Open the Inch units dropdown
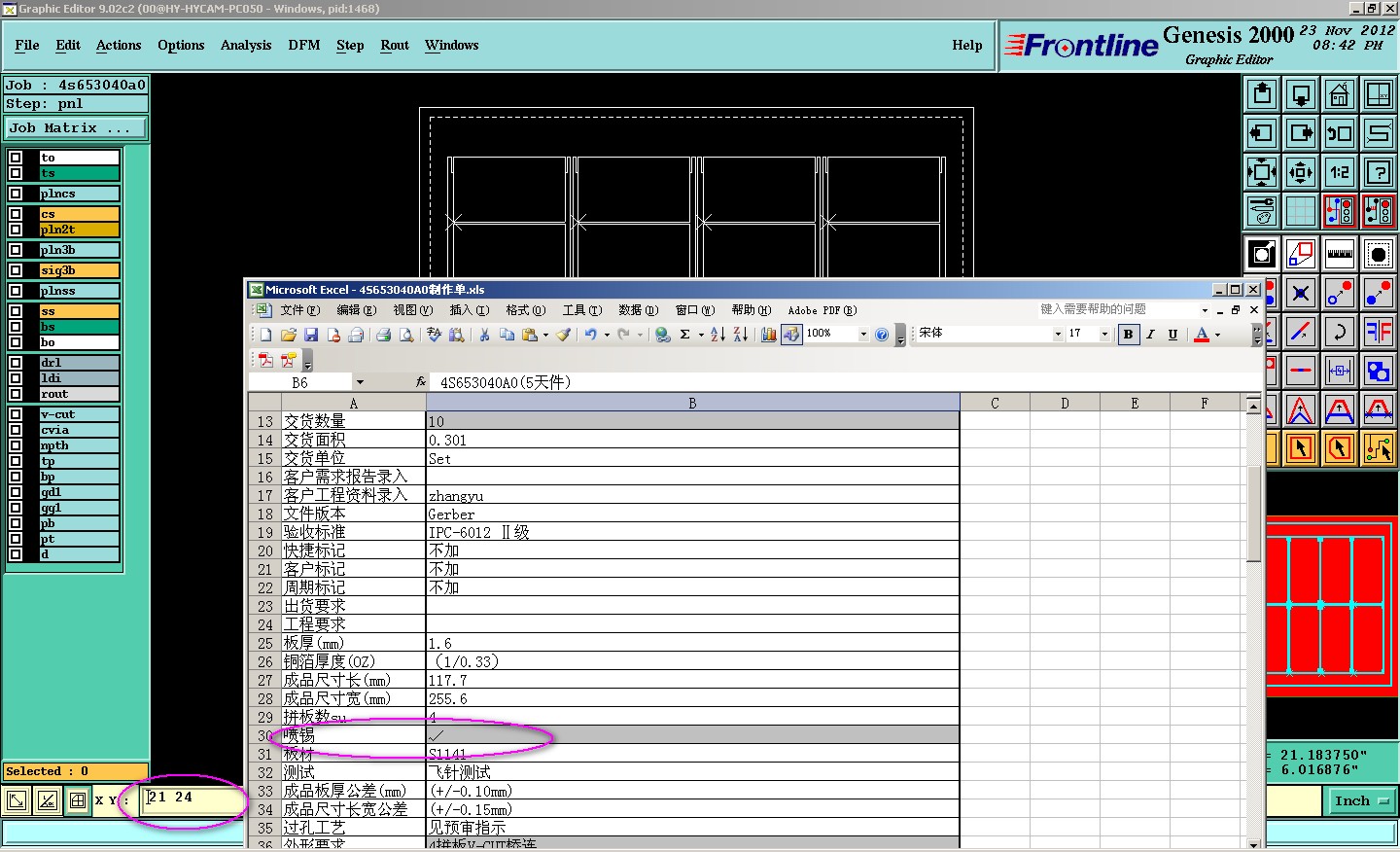Screen dimensions: 1400x852 pyautogui.click(x=1361, y=801)
